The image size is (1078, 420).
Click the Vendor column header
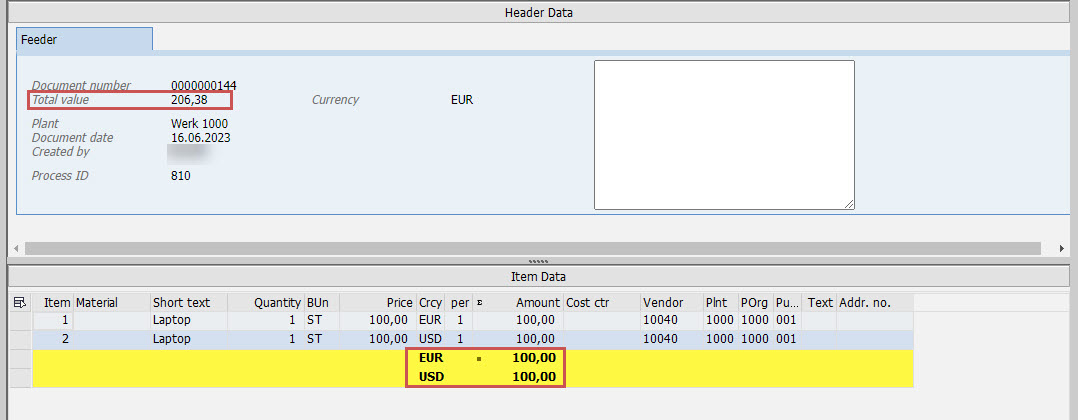(670, 302)
